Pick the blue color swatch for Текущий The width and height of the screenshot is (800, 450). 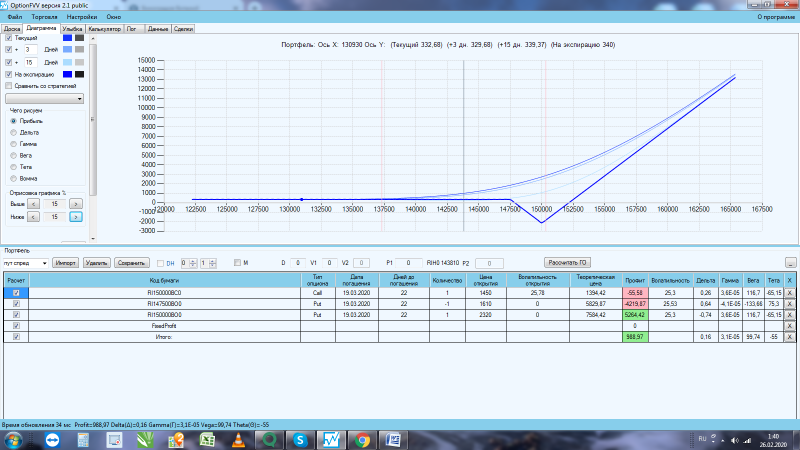point(67,38)
